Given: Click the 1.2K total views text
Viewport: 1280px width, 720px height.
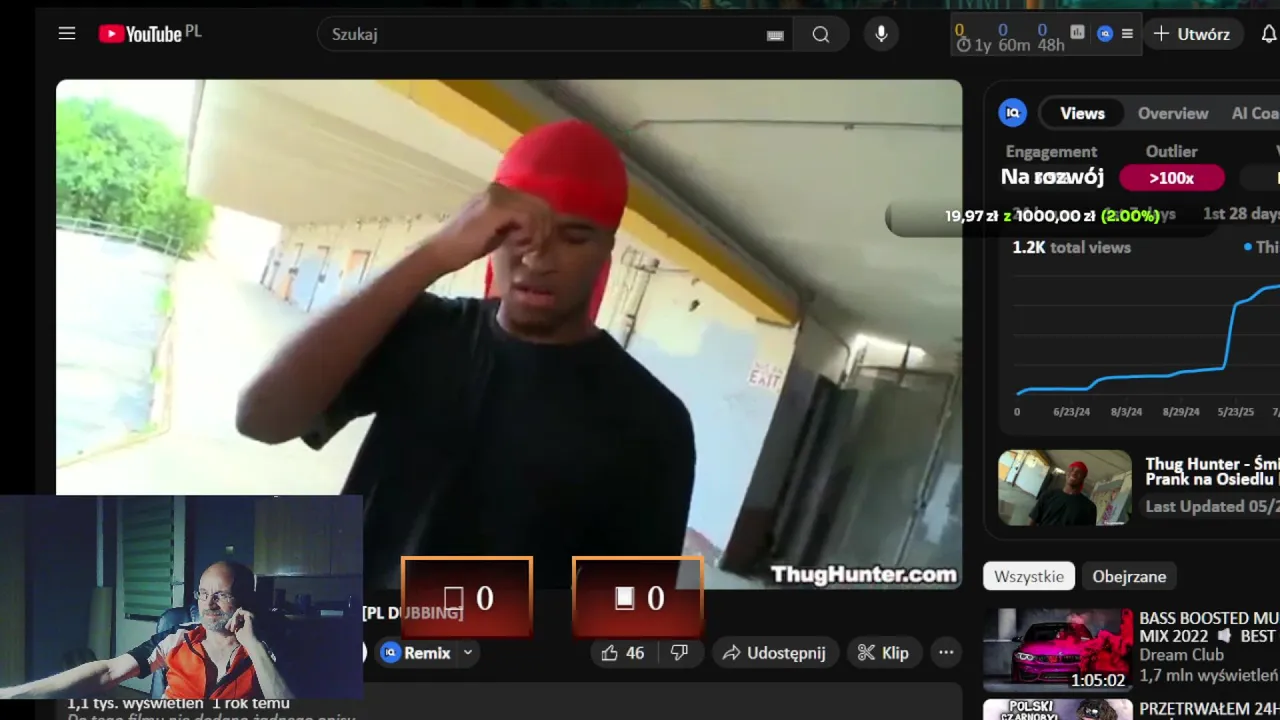Looking at the screenshot, I should (1071, 247).
